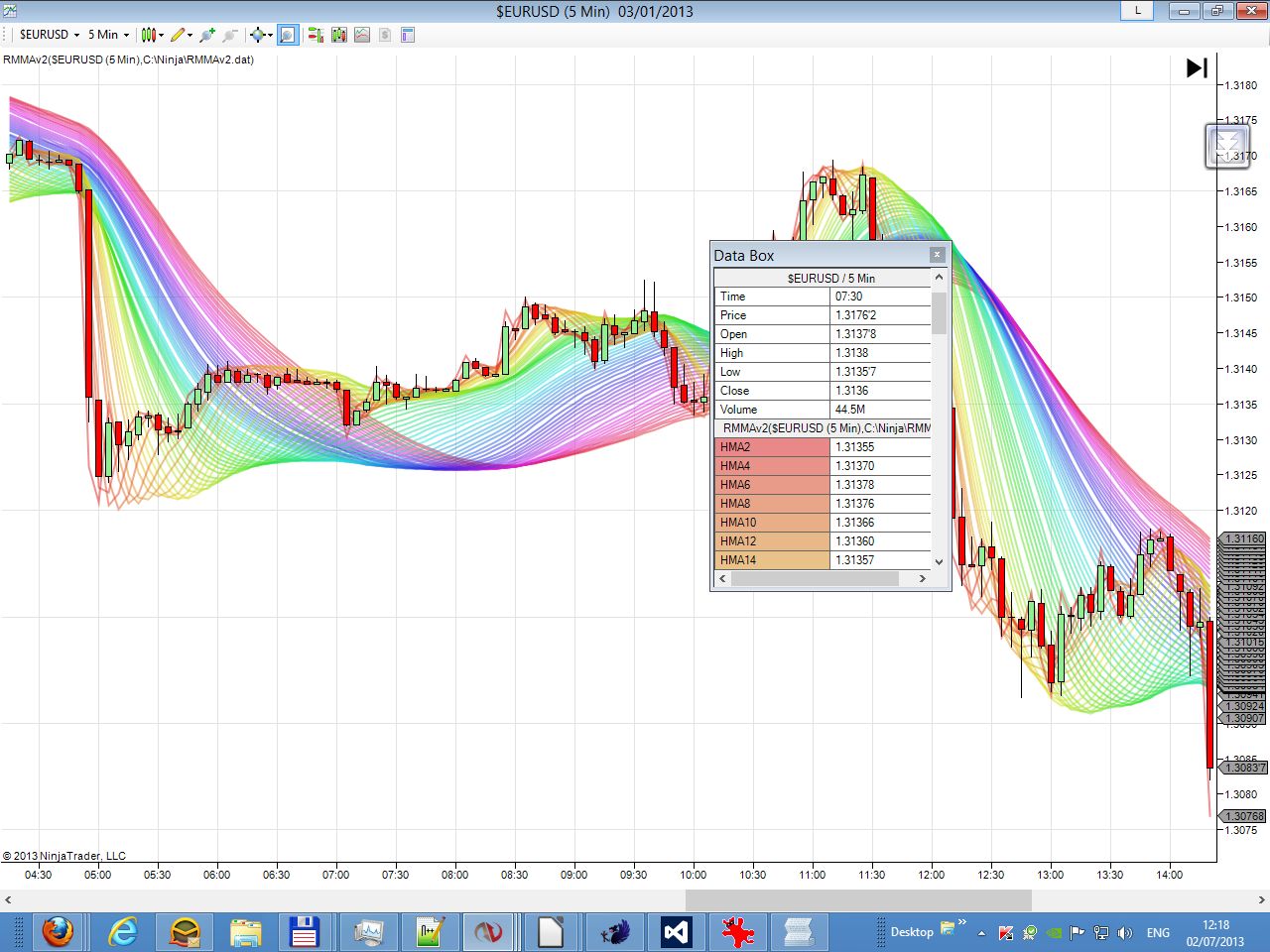Open the blue bird taskbar icon
The height and width of the screenshot is (952, 1270).
click(x=615, y=932)
